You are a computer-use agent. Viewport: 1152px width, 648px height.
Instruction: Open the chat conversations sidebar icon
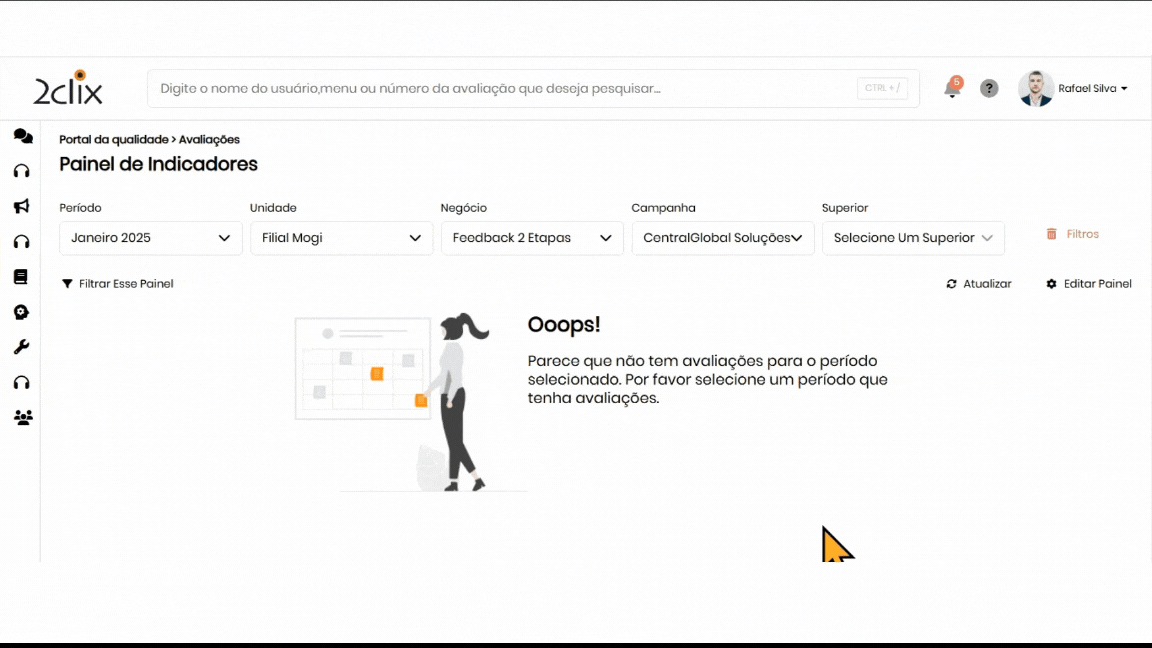pos(22,136)
